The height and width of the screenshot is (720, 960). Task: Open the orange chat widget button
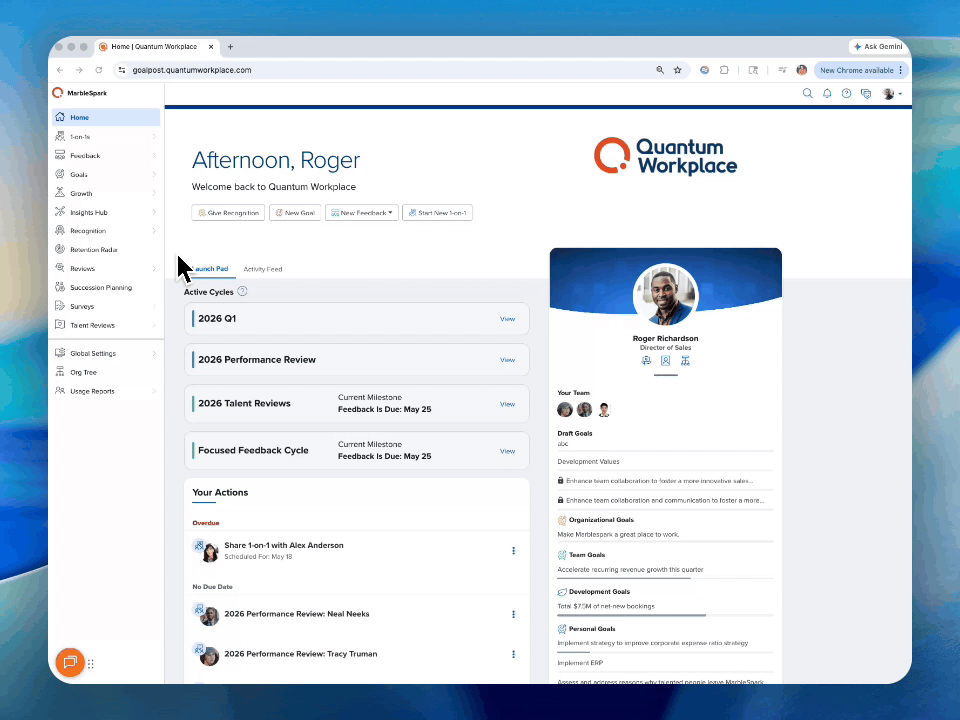[x=70, y=662]
